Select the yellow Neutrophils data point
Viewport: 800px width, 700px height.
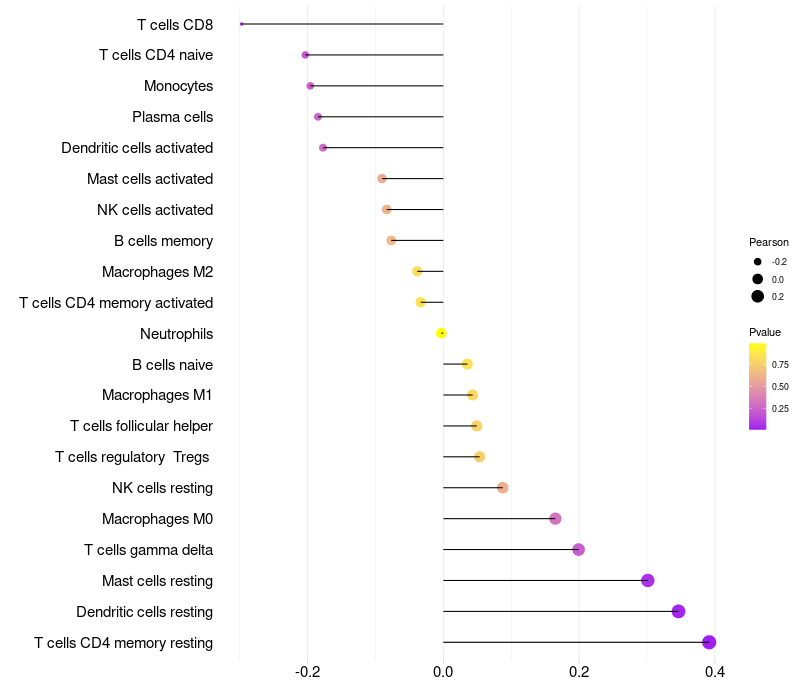[x=441, y=333]
